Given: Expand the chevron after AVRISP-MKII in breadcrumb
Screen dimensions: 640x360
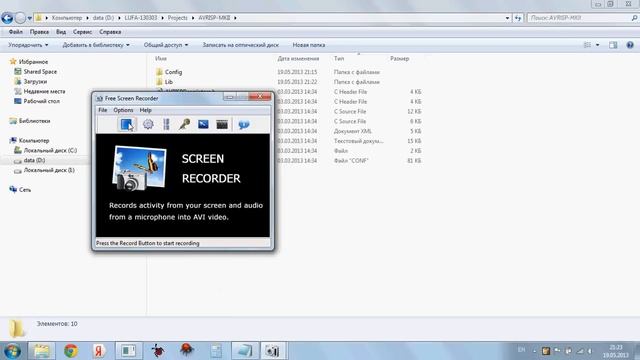Looking at the screenshot, I should coord(235,18).
